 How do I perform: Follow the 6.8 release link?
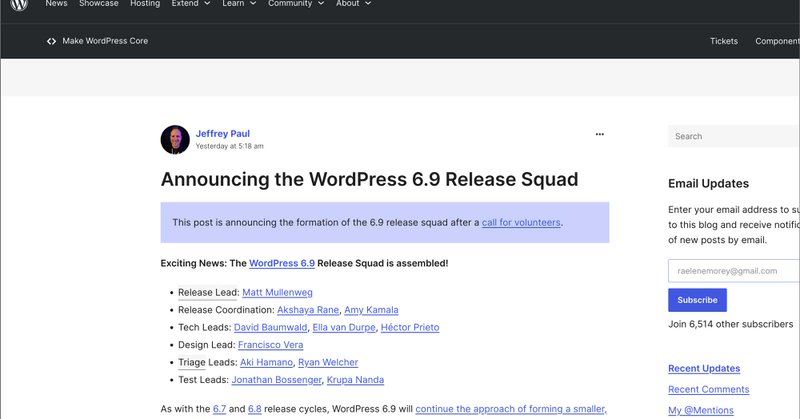(255, 409)
